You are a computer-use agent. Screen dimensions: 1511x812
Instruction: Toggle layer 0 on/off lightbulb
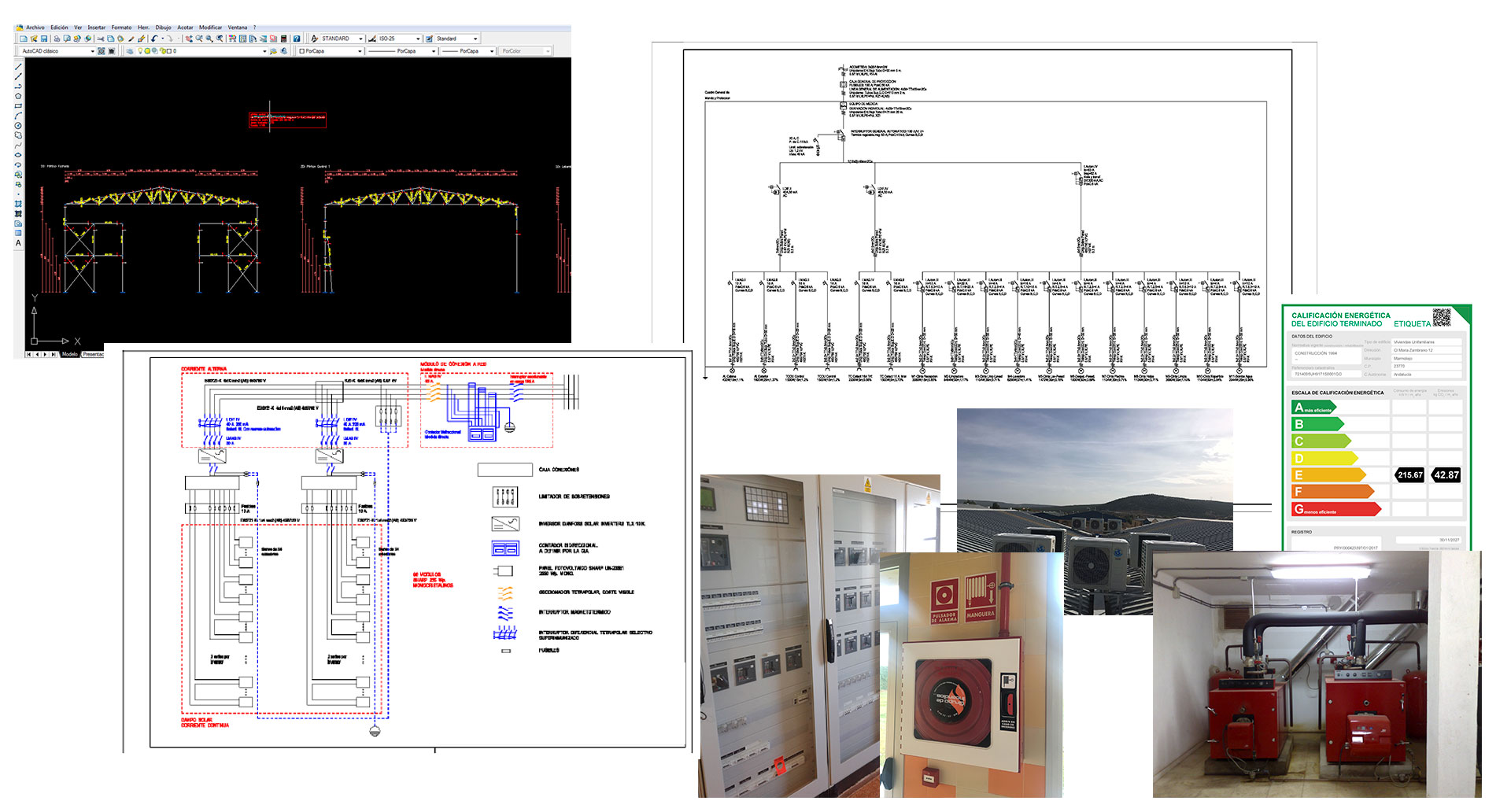click(141, 51)
